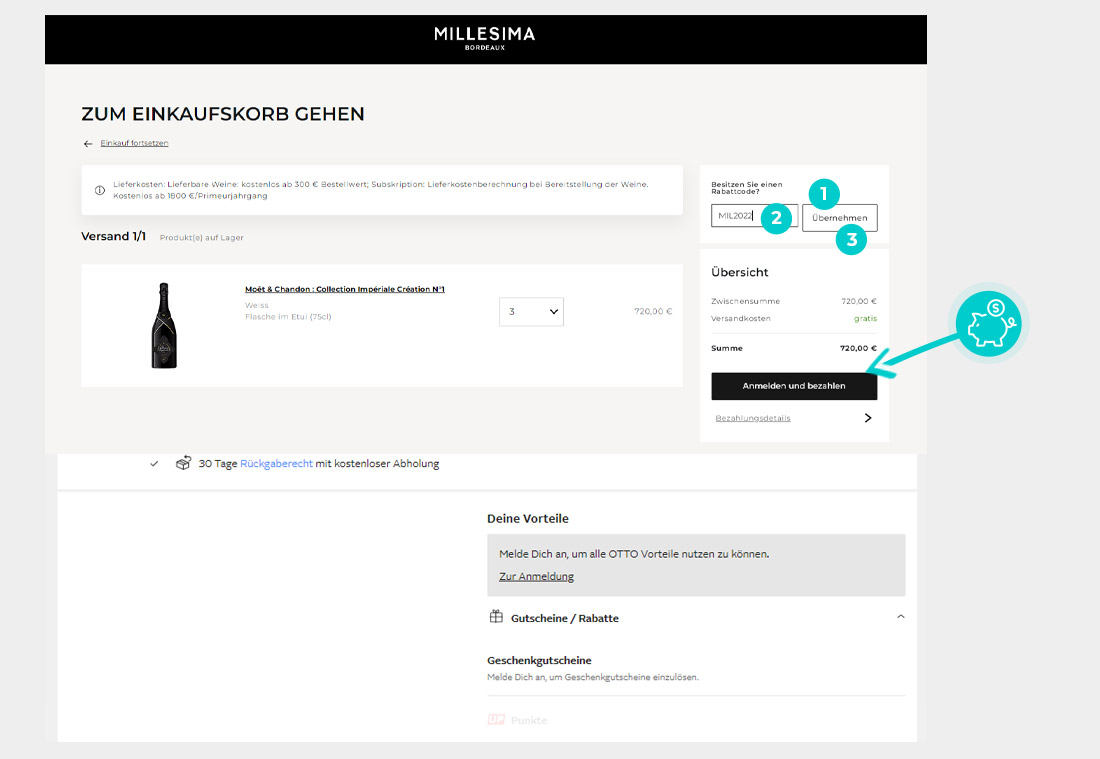This screenshot has width=1100, height=759.
Task: Click the Versand 1/1 heading
Action: [x=114, y=236]
